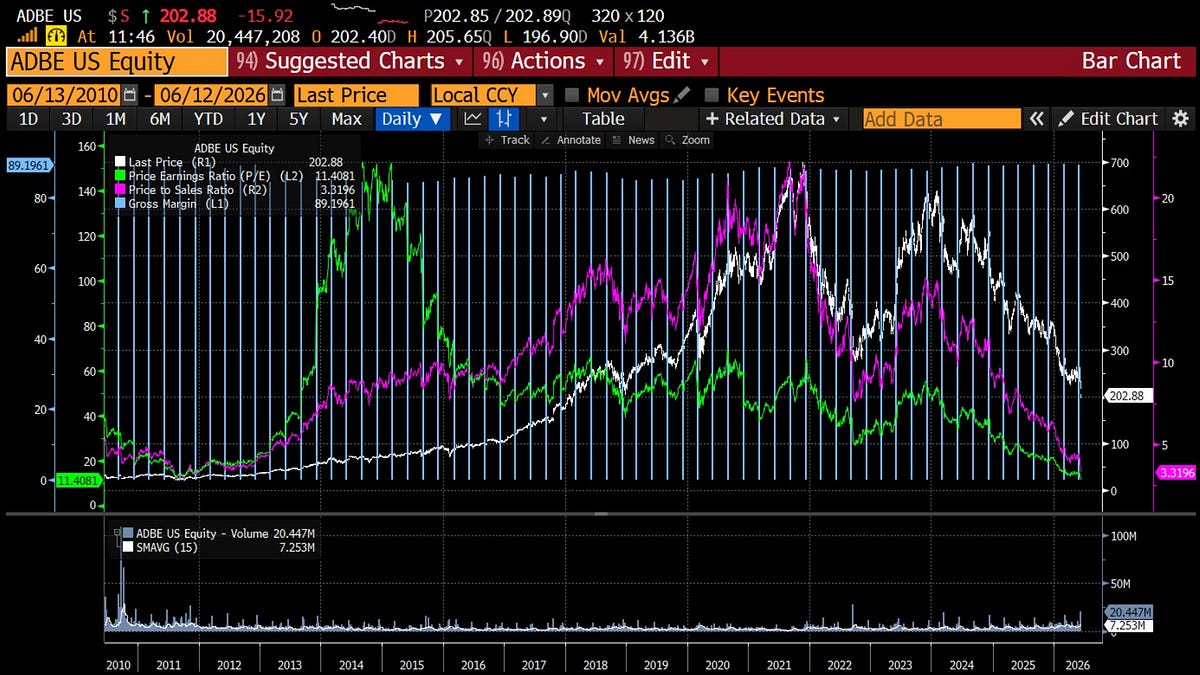Screen dimensions: 1200x675
Task: Activate the Track crosshair tool
Action: (508, 140)
